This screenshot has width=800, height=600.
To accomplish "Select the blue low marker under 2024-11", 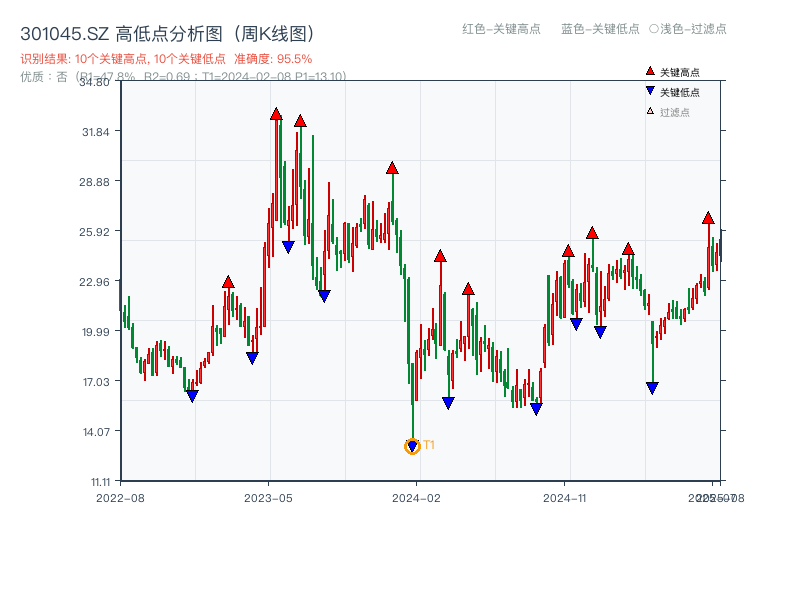I will pos(577,322).
